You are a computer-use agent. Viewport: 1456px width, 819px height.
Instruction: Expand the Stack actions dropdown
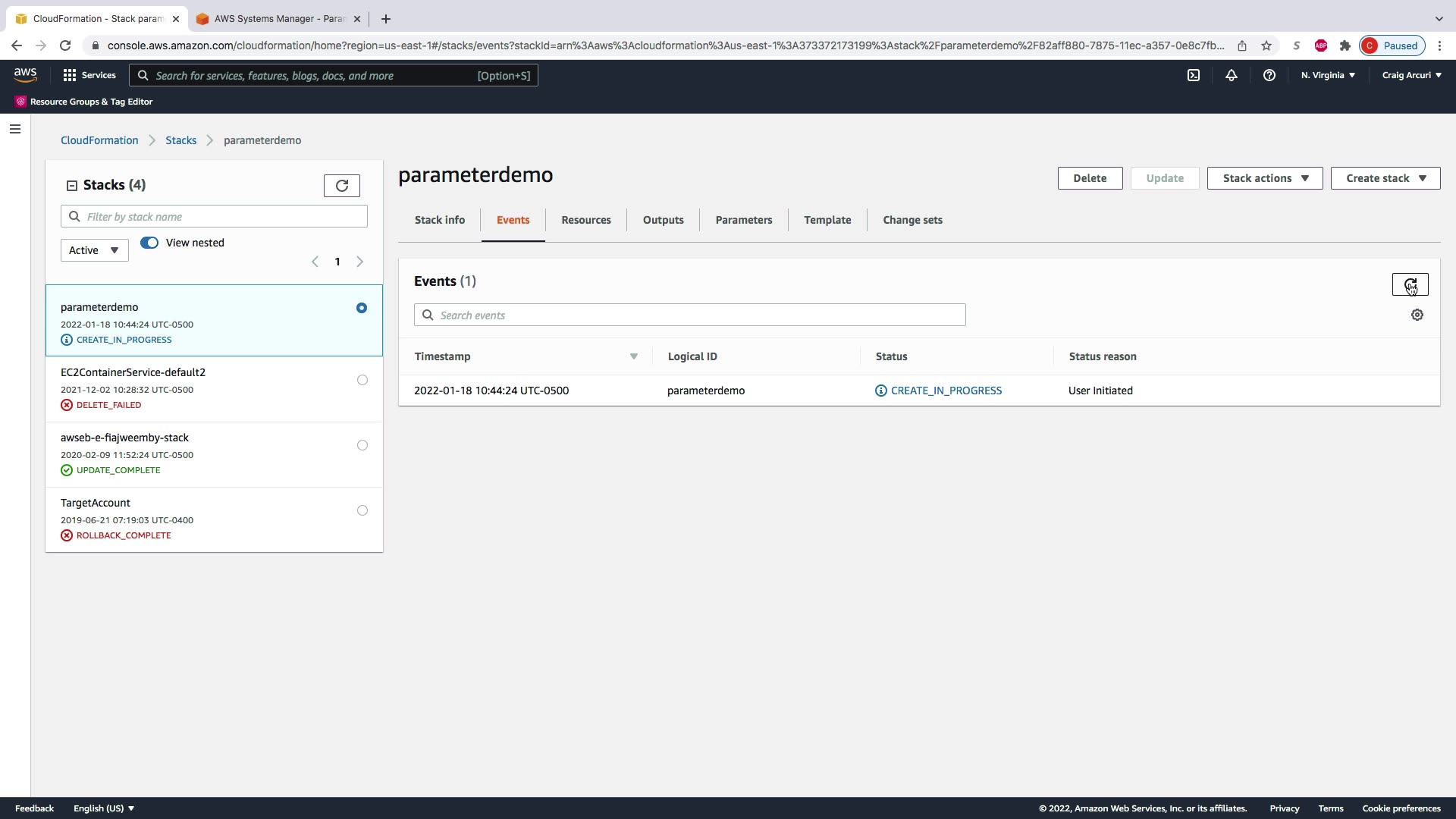[x=1264, y=178]
